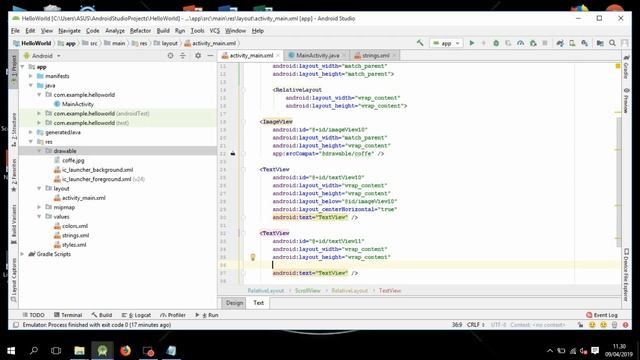Toggle the 1: Project tool window stripe
The image size is (640, 360).
coord(13,70)
